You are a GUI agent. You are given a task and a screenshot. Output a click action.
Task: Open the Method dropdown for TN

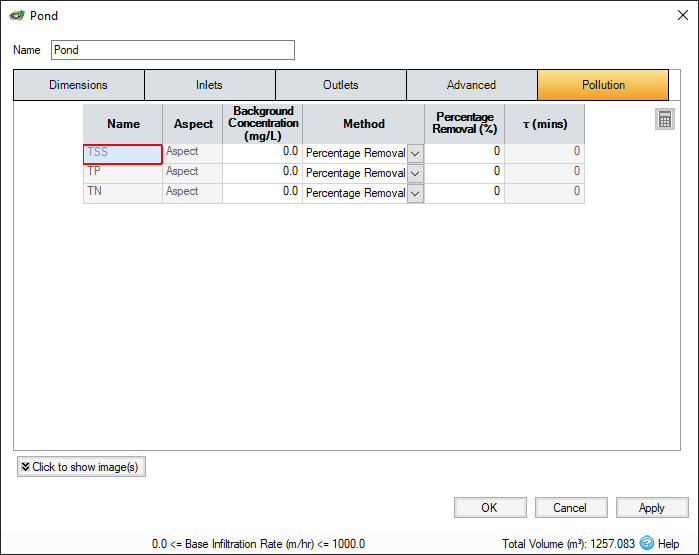click(x=415, y=193)
